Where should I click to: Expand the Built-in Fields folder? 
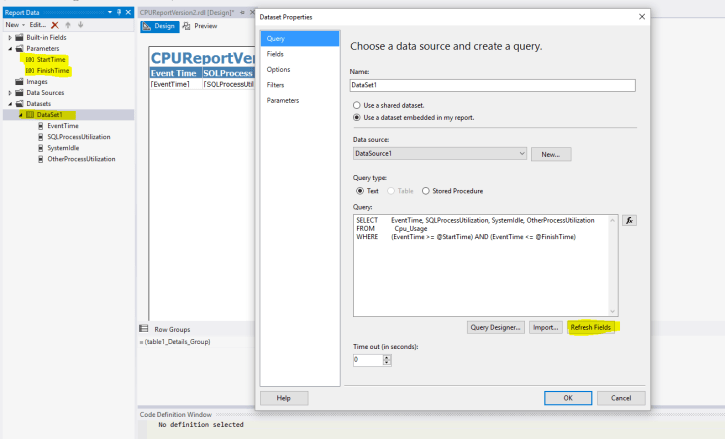(11, 37)
